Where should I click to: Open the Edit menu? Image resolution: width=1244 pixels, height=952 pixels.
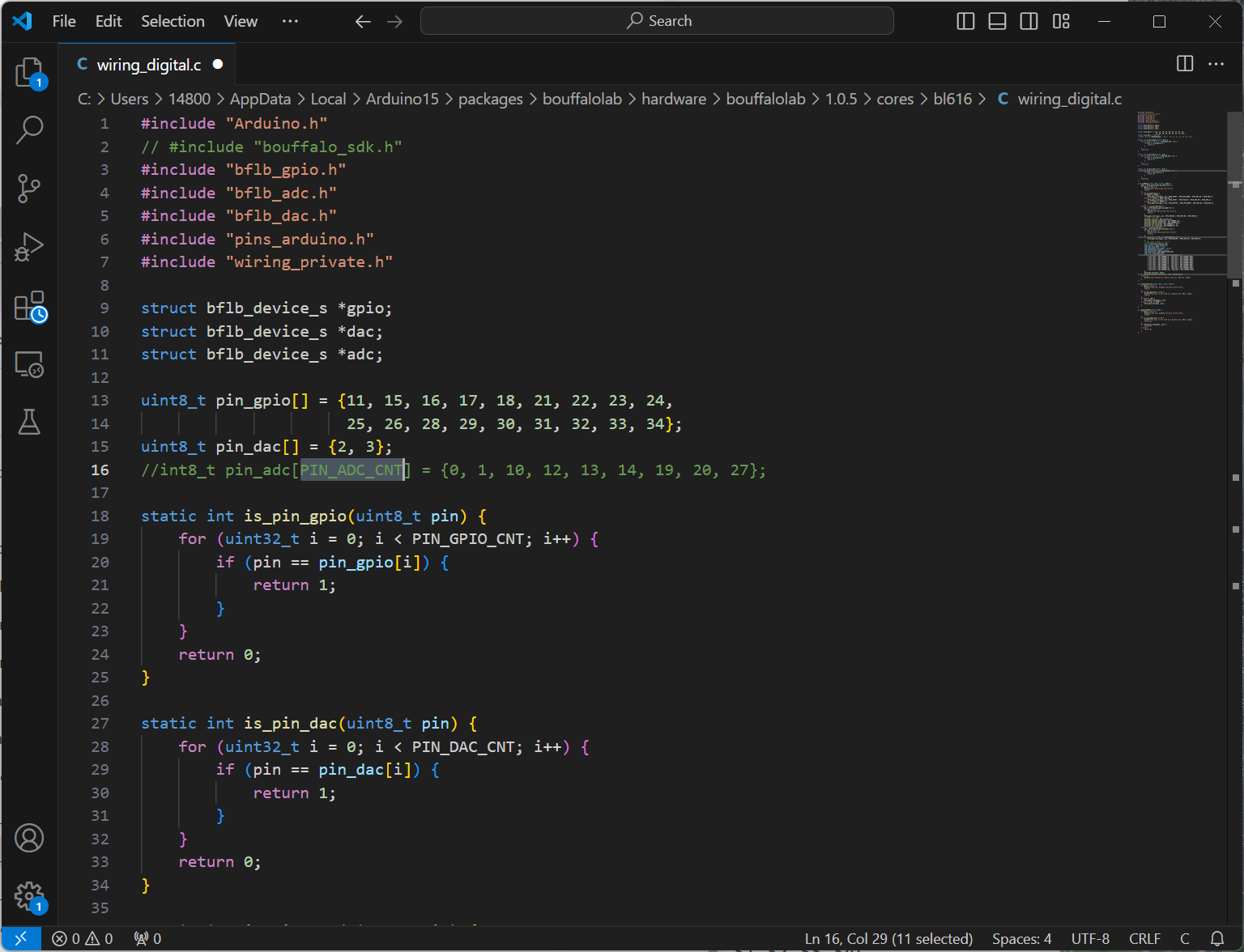point(109,21)
